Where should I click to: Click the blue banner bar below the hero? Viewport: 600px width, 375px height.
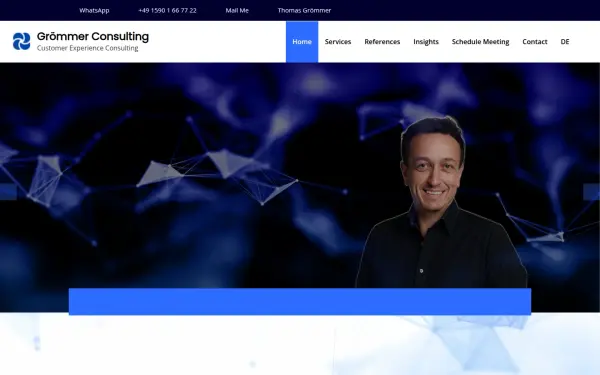coord(300,302)
